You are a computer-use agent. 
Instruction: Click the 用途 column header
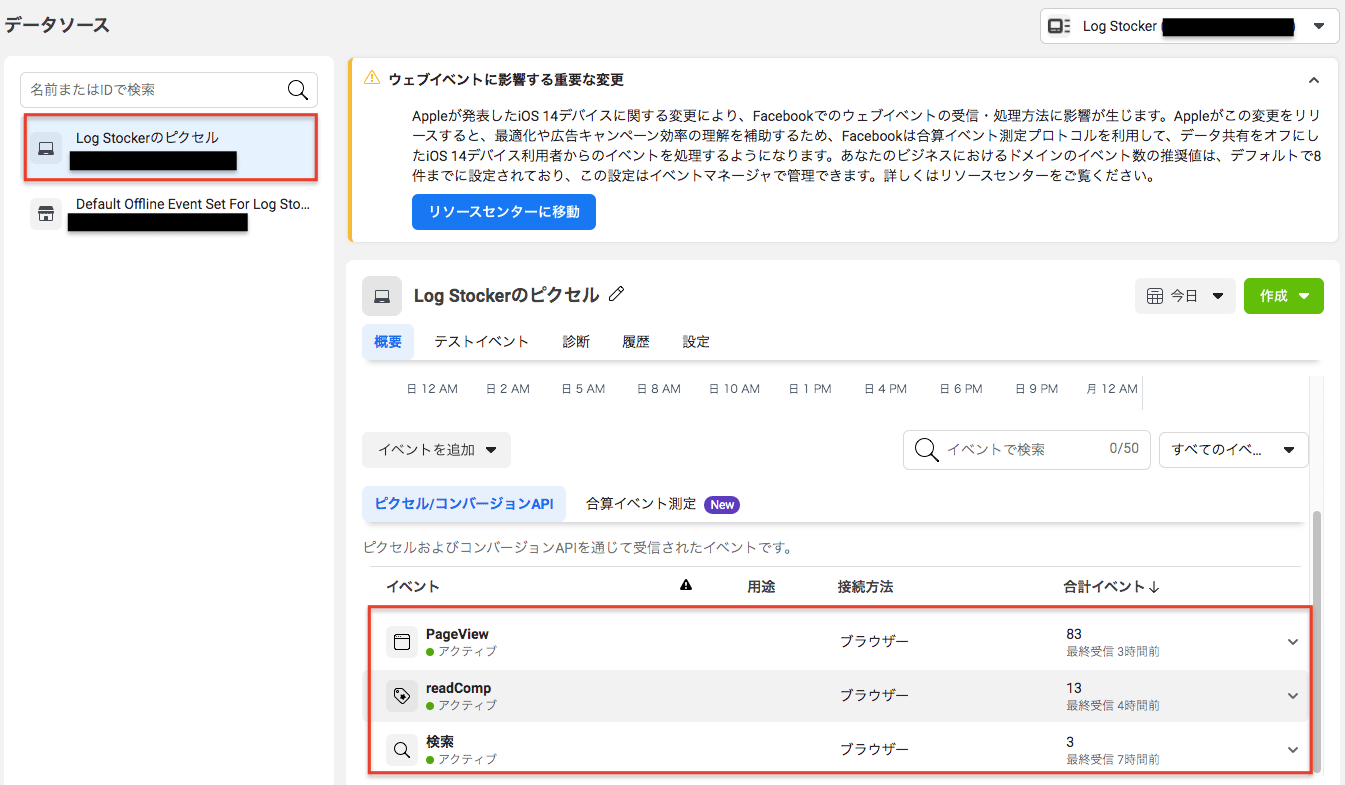(761, 587)
